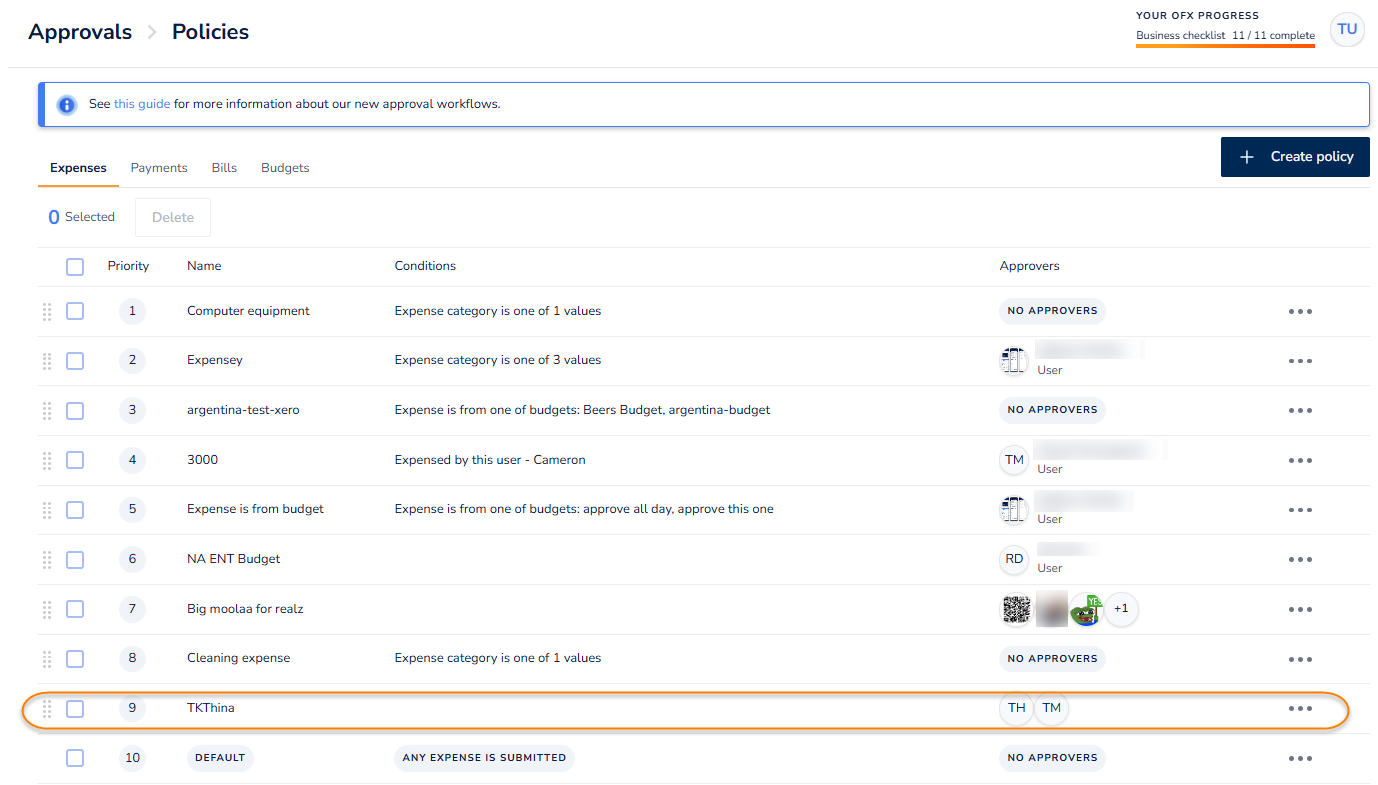Click the RD approver avatar on NA ENT Budget

[x=1014, y=559]
